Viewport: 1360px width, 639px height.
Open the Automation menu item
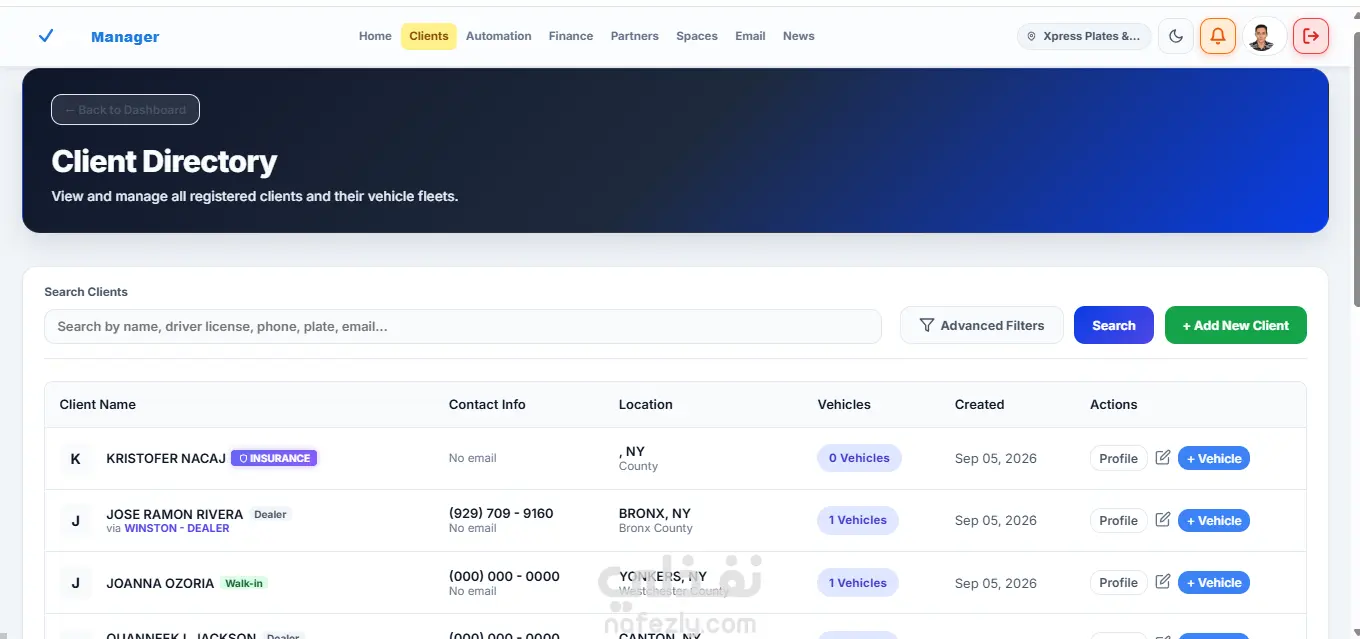click(x=499, y=36)
